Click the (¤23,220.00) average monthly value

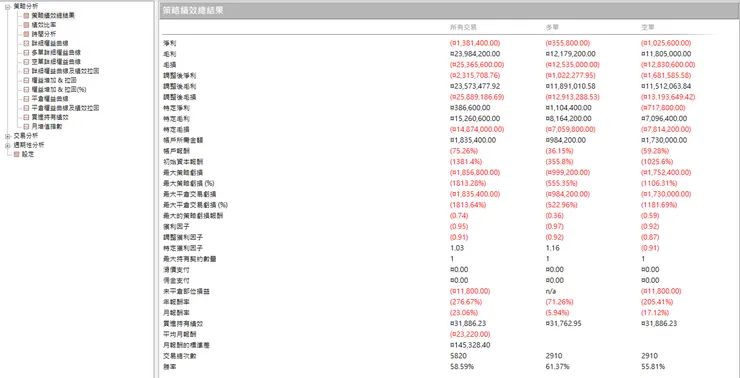coord(470,335)
